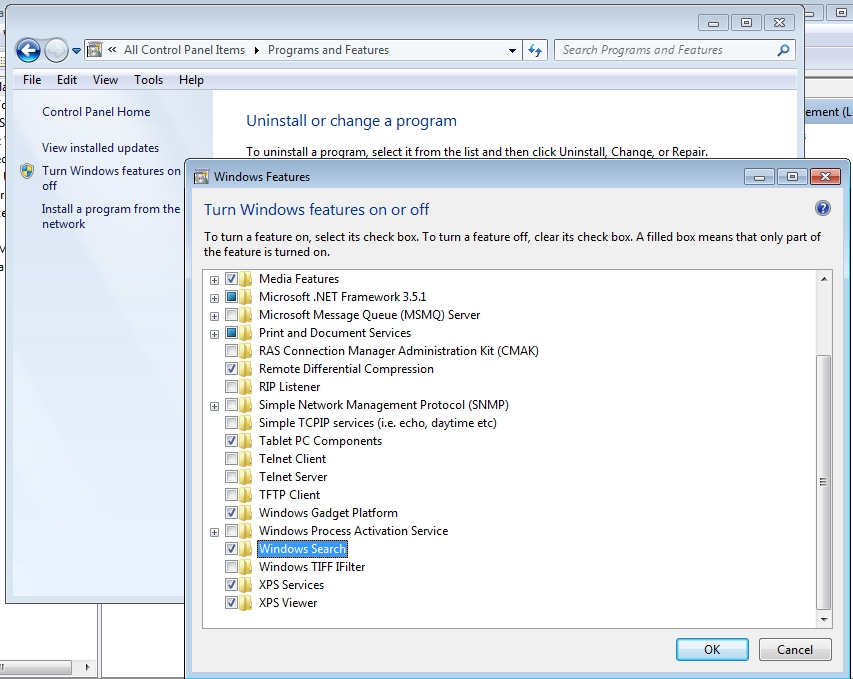Expand Microsoft Message Queue (MSMQ) Server node
The height and width of the screenshot is (679, 853).
[214, 316]
